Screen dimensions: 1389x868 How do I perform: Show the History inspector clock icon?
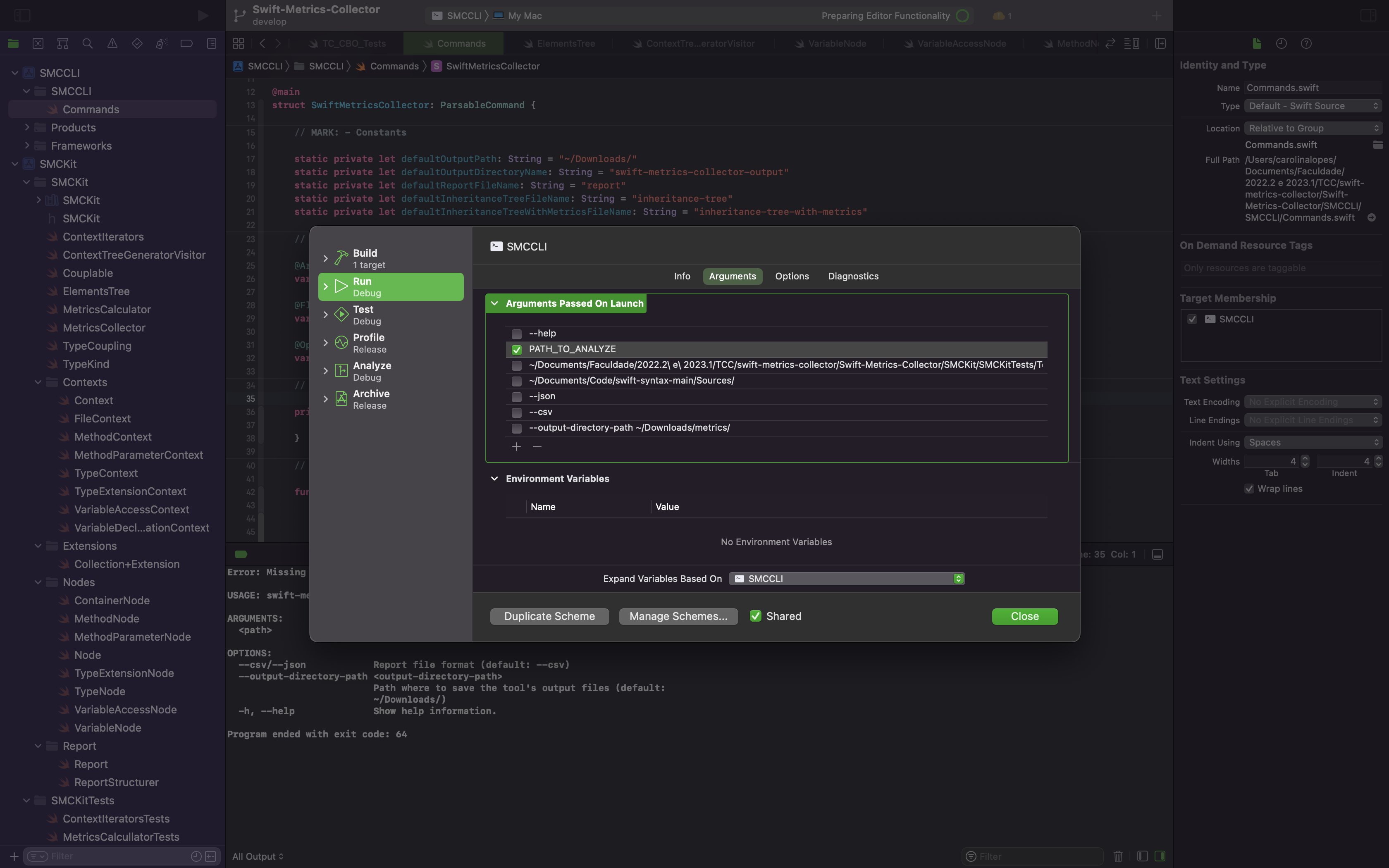[x=1281, y=44]
